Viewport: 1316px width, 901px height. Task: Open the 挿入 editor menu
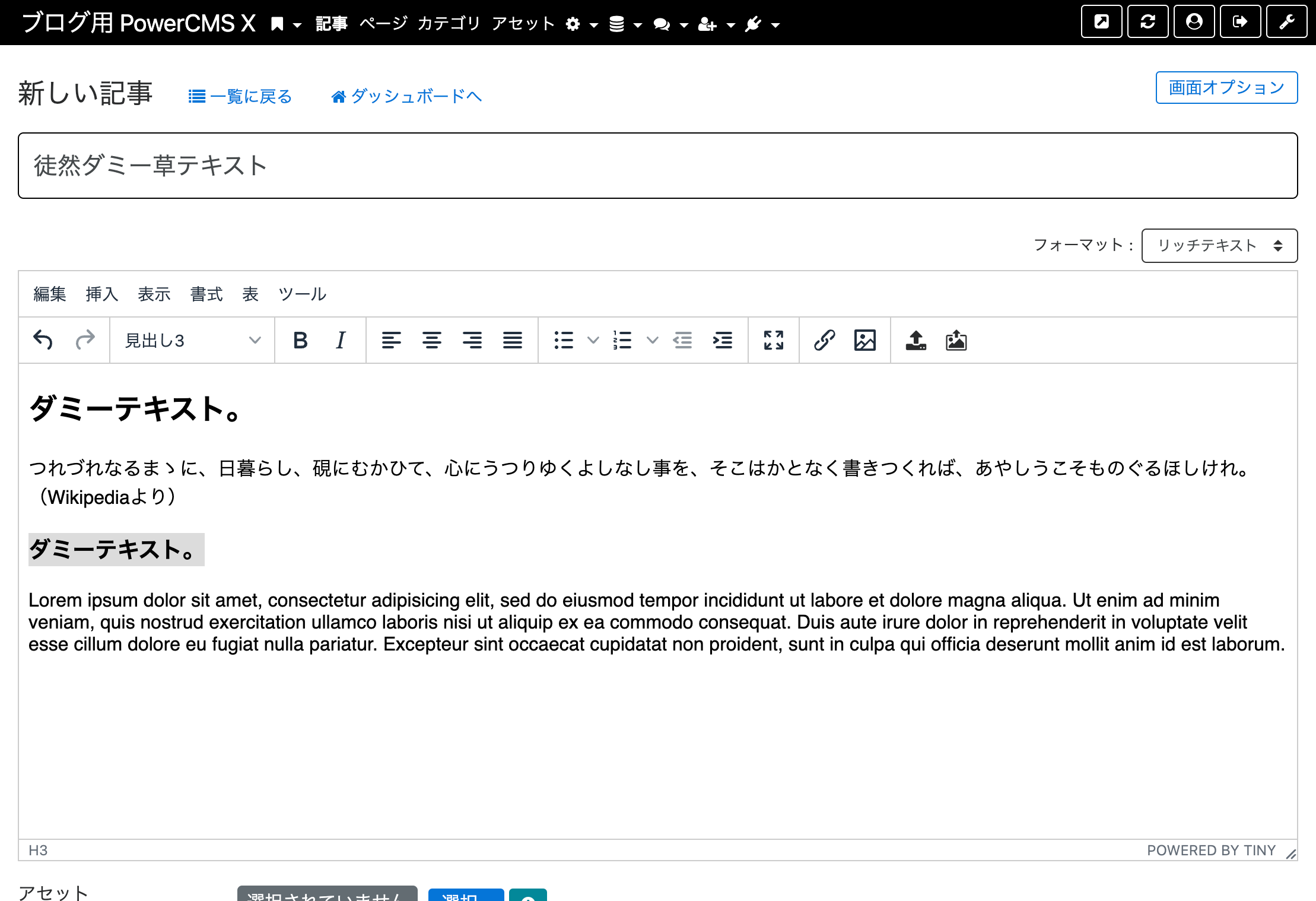102,294
